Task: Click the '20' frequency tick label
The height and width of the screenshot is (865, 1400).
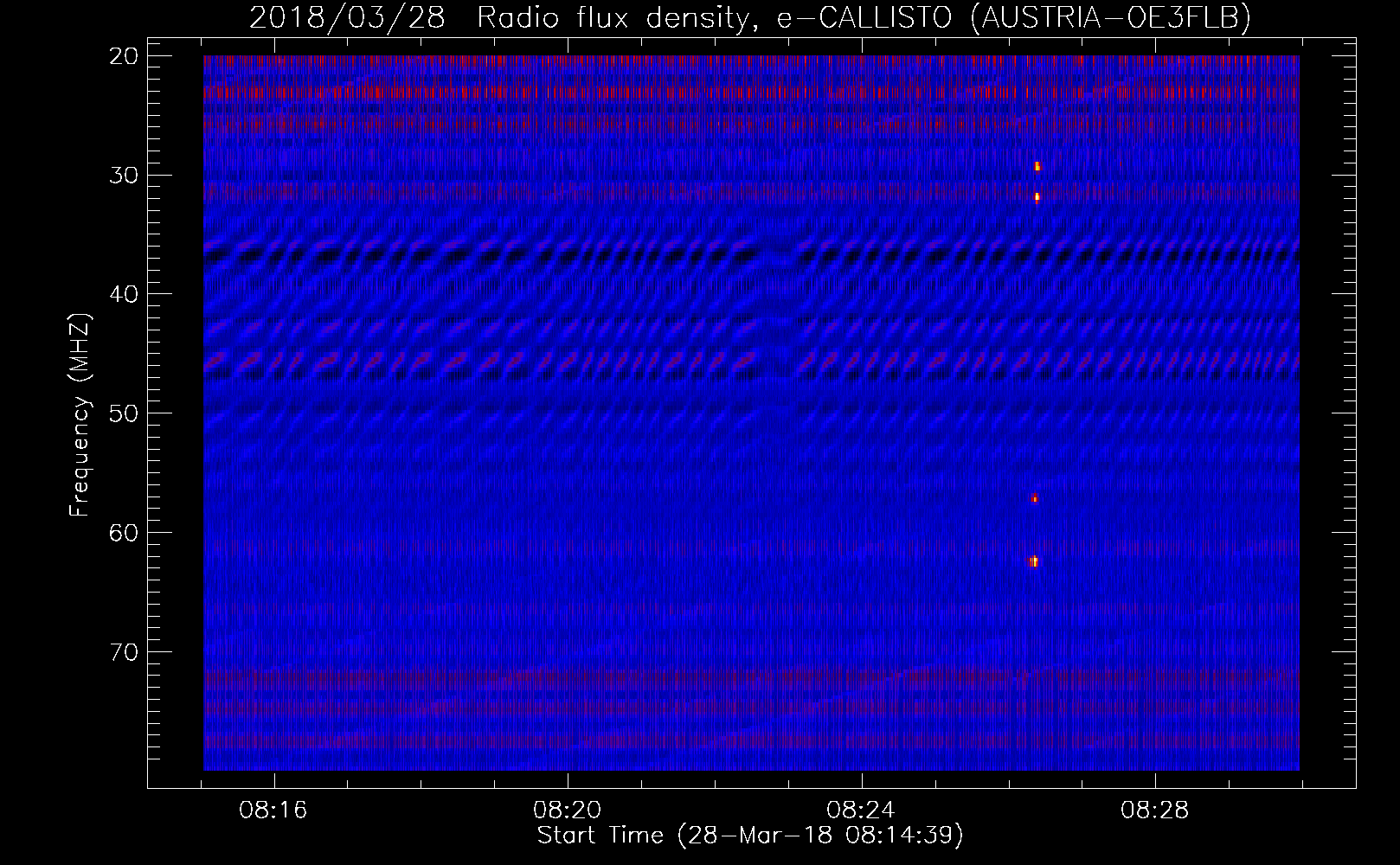Action: 124,56
